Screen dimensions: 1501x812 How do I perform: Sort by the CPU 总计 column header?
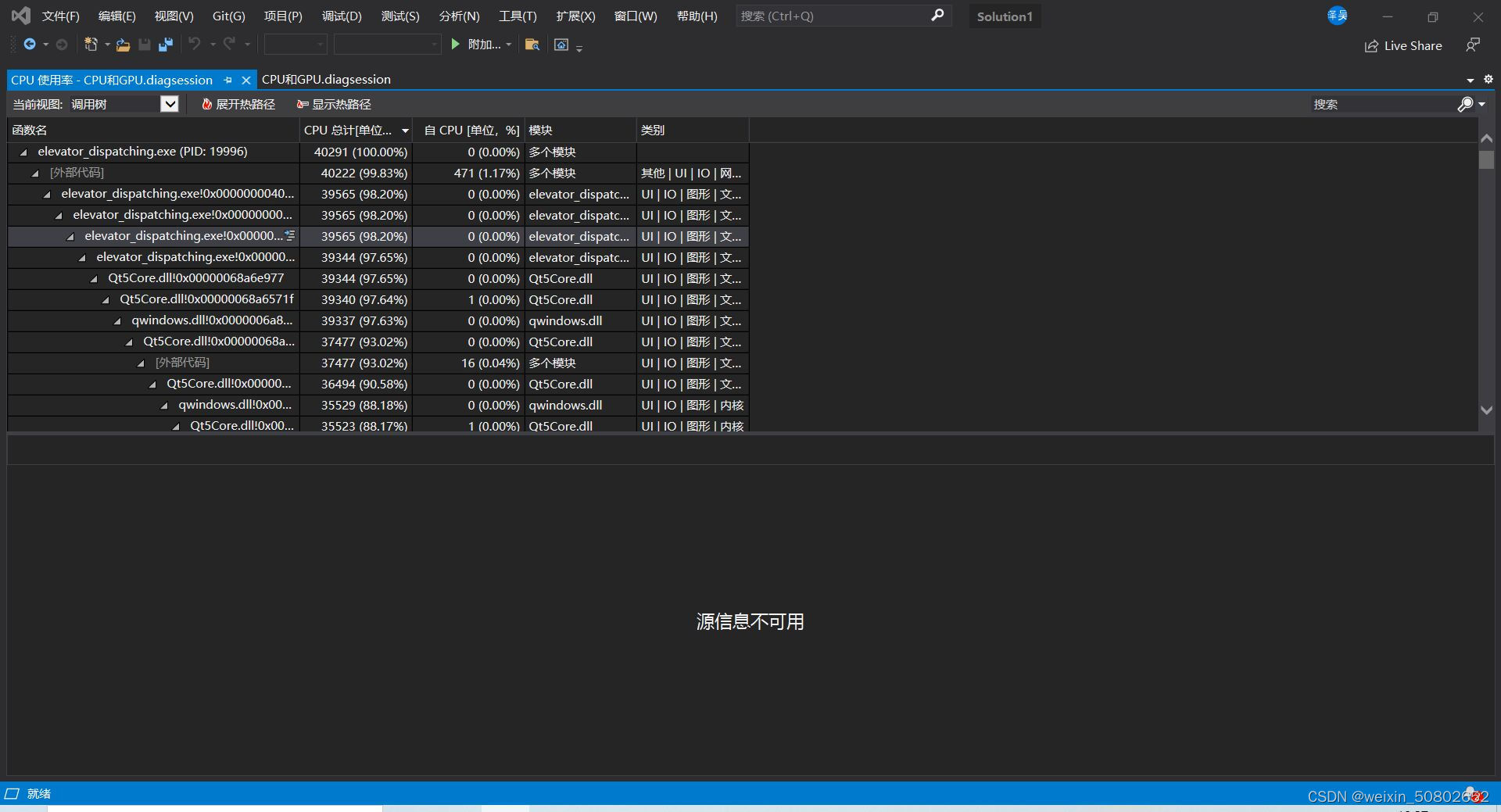pyautogui.click(x=356, y=131)
